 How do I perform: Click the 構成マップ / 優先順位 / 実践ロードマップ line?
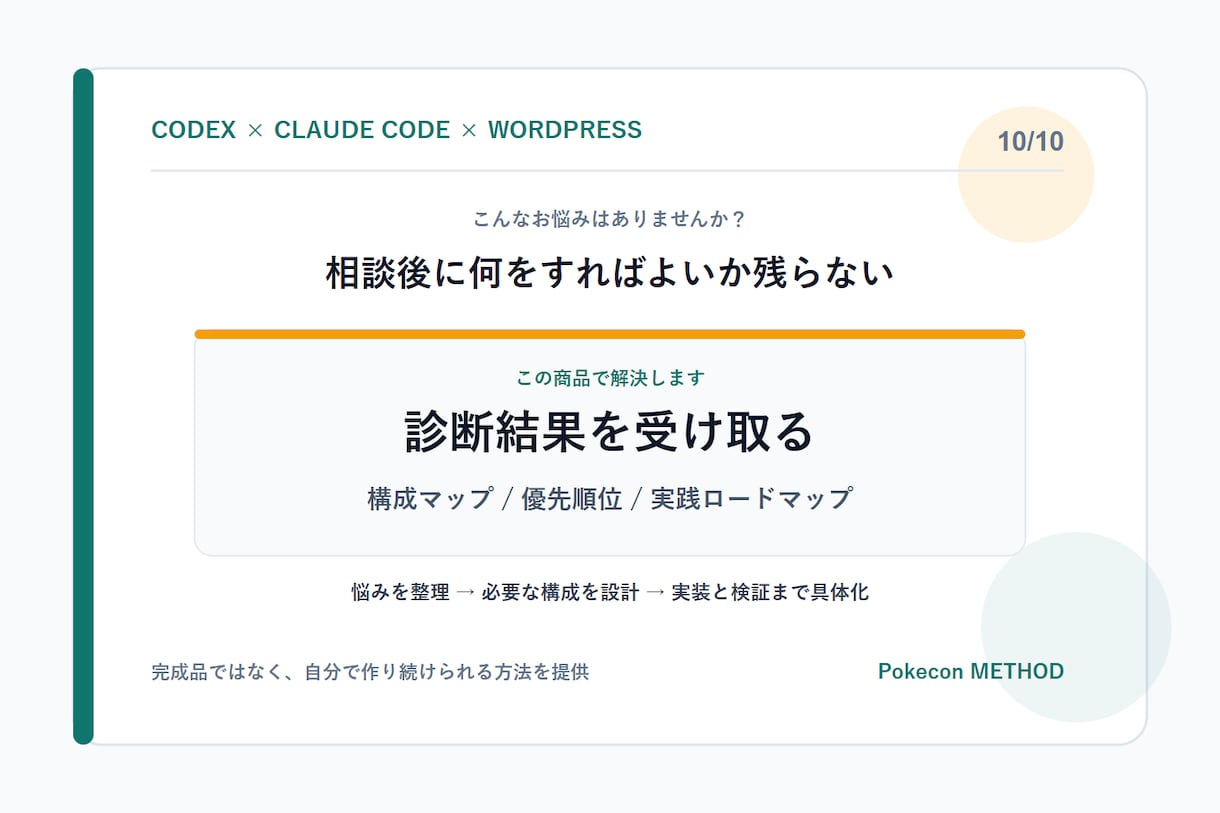(610, 498)
